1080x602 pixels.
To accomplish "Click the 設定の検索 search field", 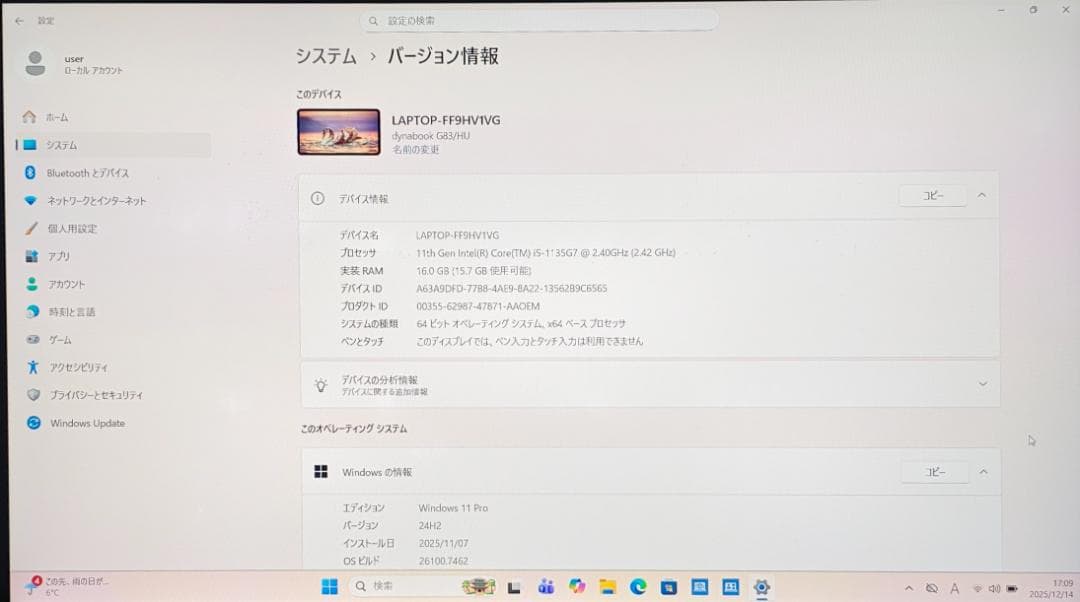I will [540, 19].
